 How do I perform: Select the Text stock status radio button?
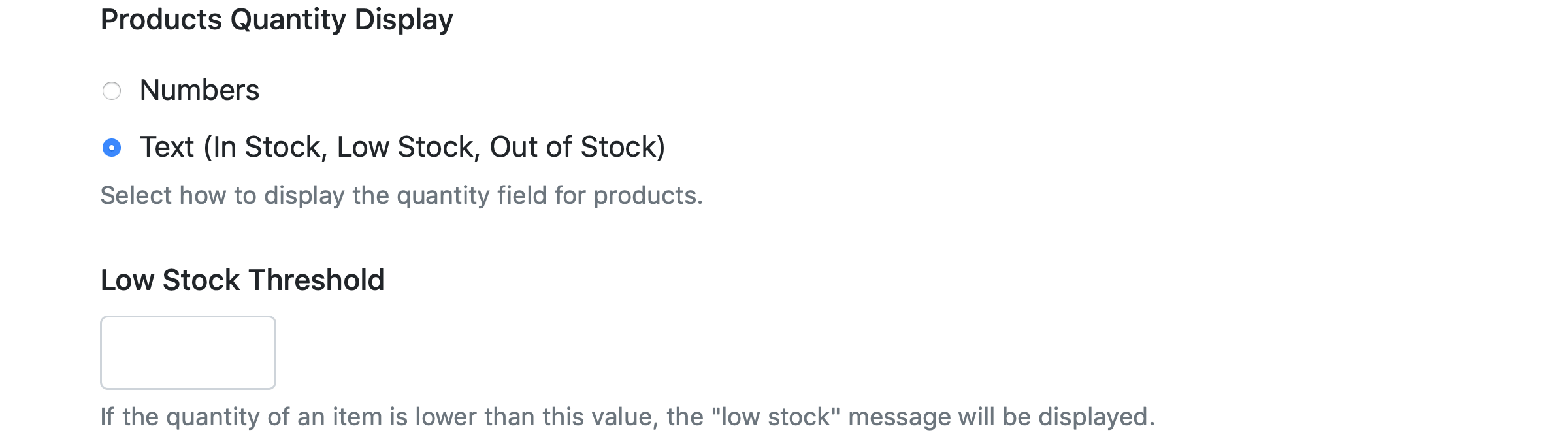[112, 148]
